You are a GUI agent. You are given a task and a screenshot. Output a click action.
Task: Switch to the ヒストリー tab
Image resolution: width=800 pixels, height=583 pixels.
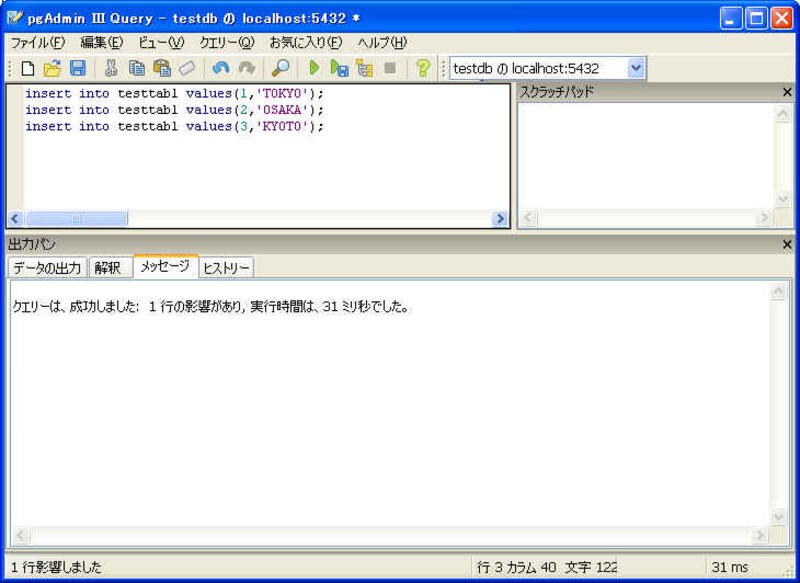coord(226,268)
